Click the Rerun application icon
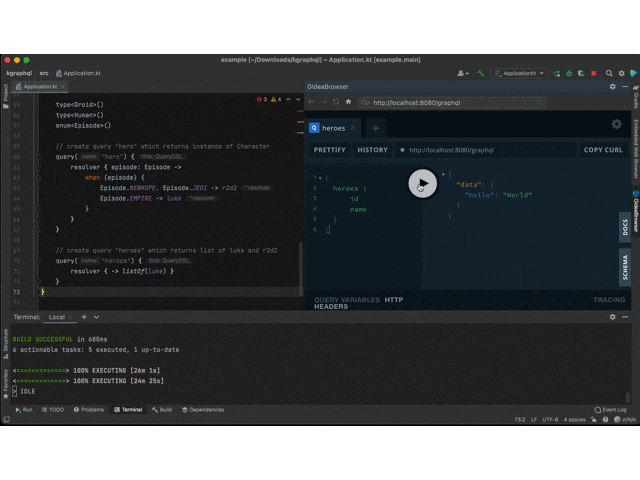Viewport: 640px width, 480px height. click(x=557, y=73)
